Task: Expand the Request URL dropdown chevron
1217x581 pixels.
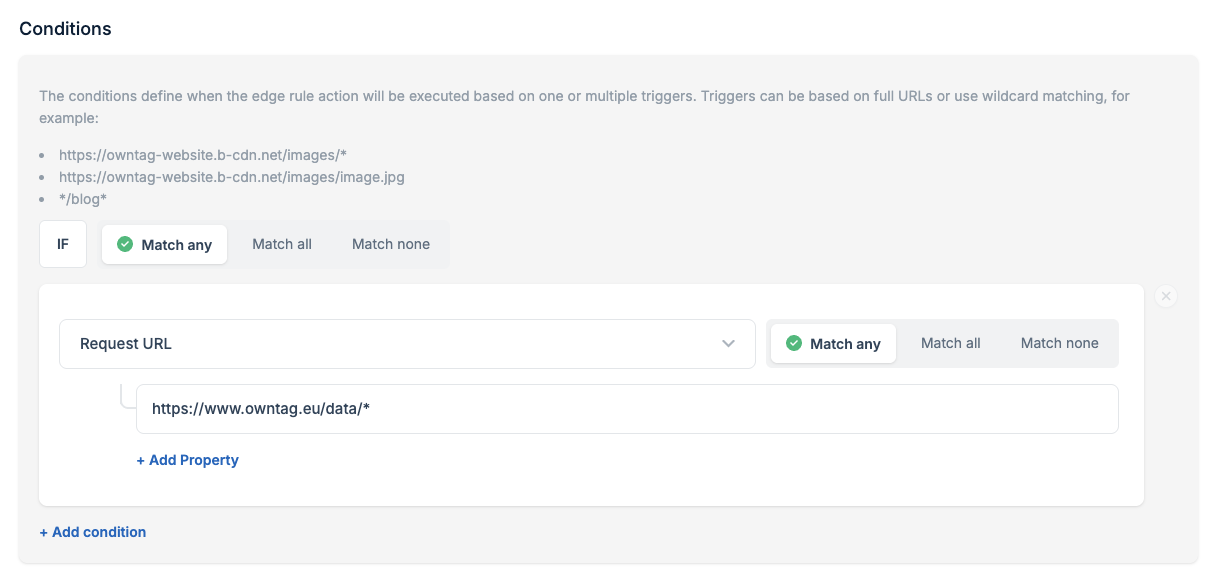Action: pos(728,344)
